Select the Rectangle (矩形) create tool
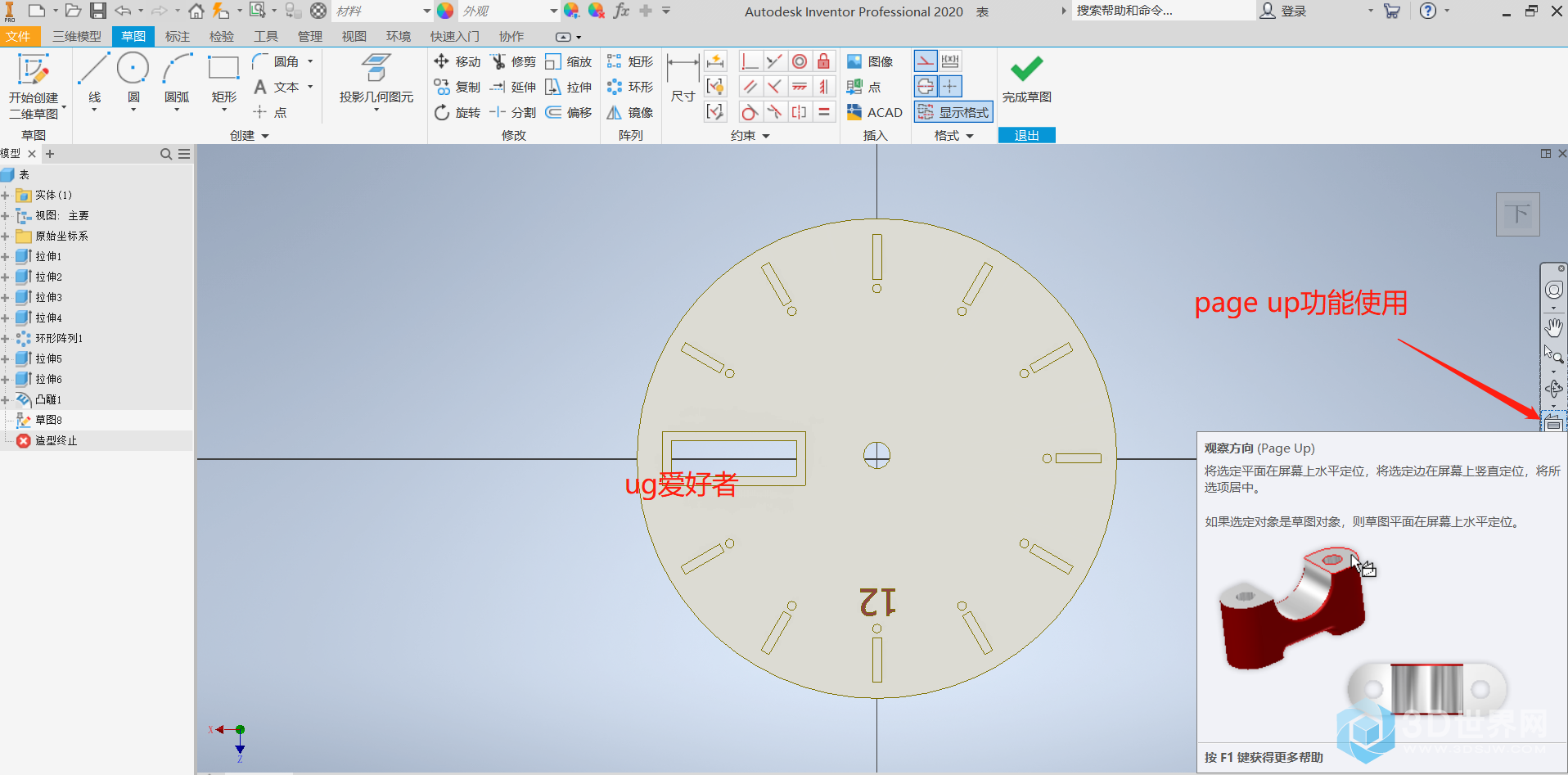This screenshot has height=775, width=1568. coord(223,79)
